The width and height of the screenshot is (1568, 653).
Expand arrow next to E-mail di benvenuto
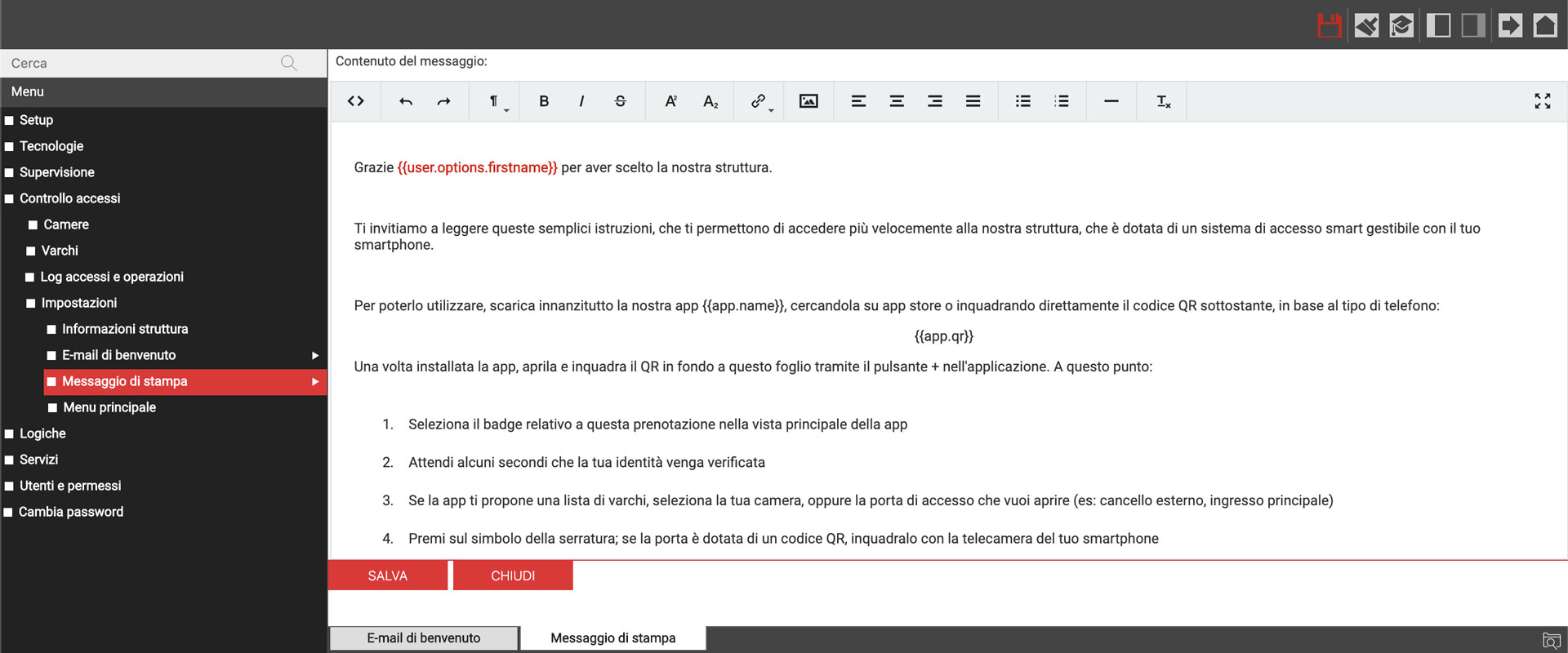click(x=315, y=355)
